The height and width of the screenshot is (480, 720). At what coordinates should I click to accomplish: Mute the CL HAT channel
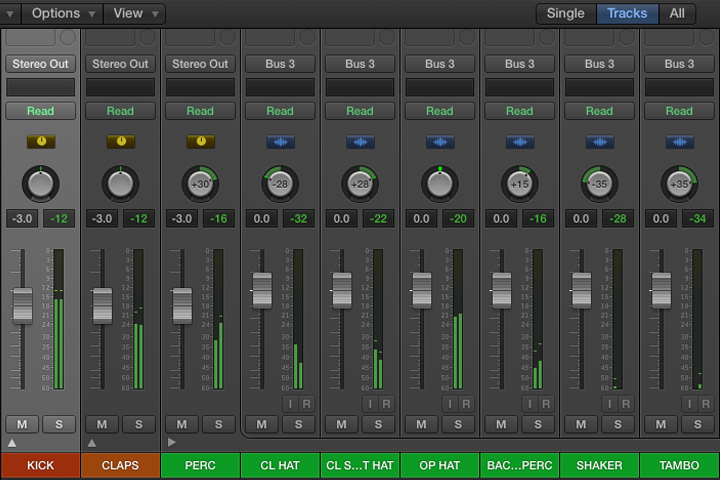click(x=262, y=424)
